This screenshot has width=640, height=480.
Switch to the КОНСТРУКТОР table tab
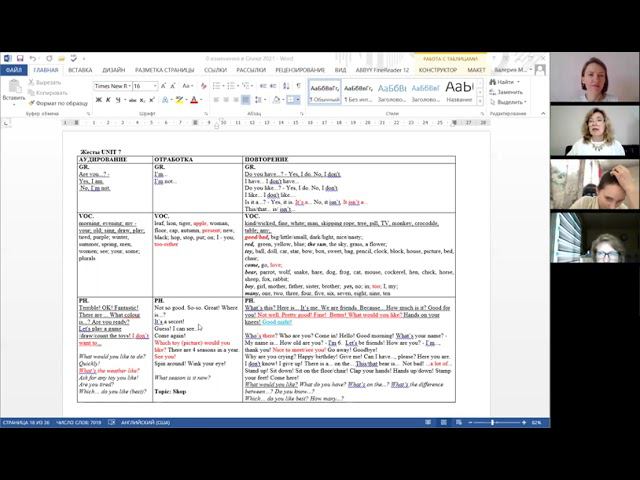coord(438,70)
